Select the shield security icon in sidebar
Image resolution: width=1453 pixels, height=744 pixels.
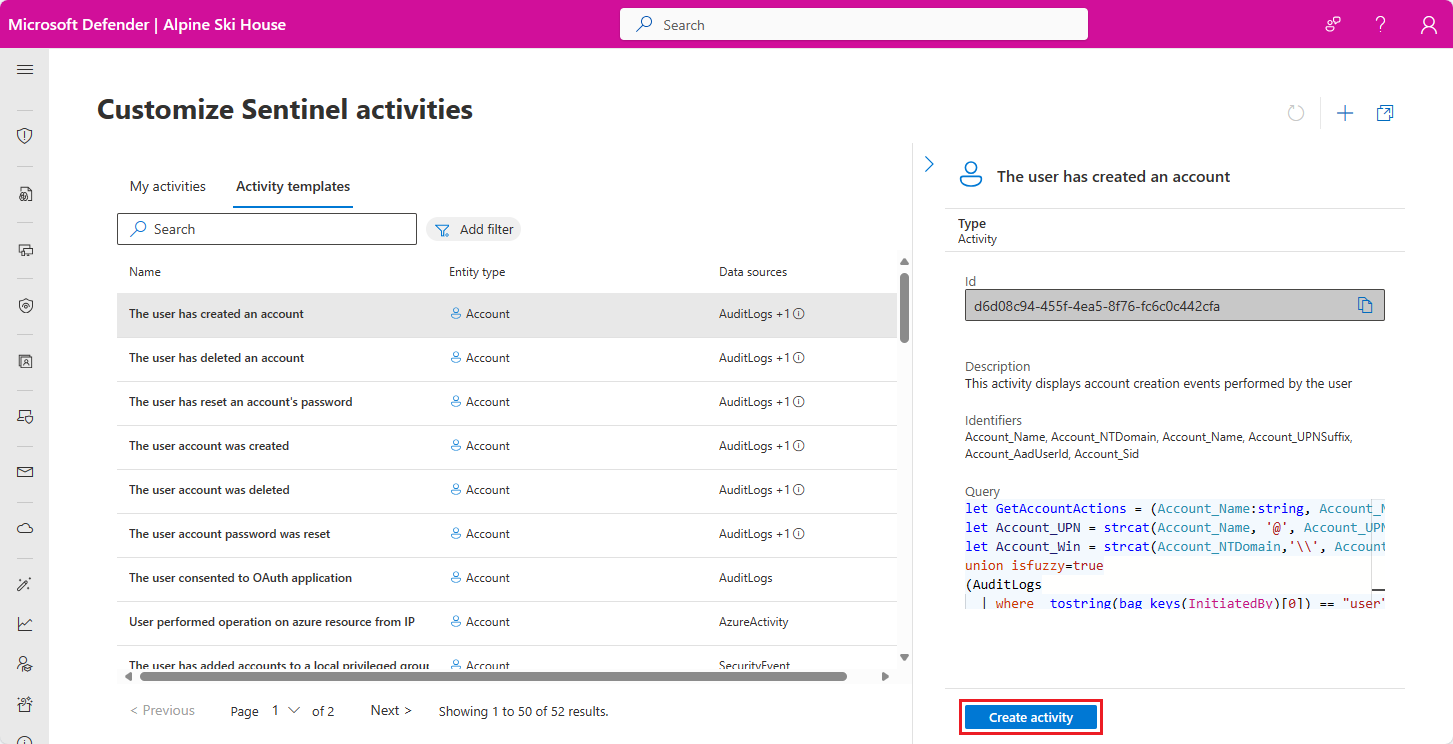tap(24, 135)
